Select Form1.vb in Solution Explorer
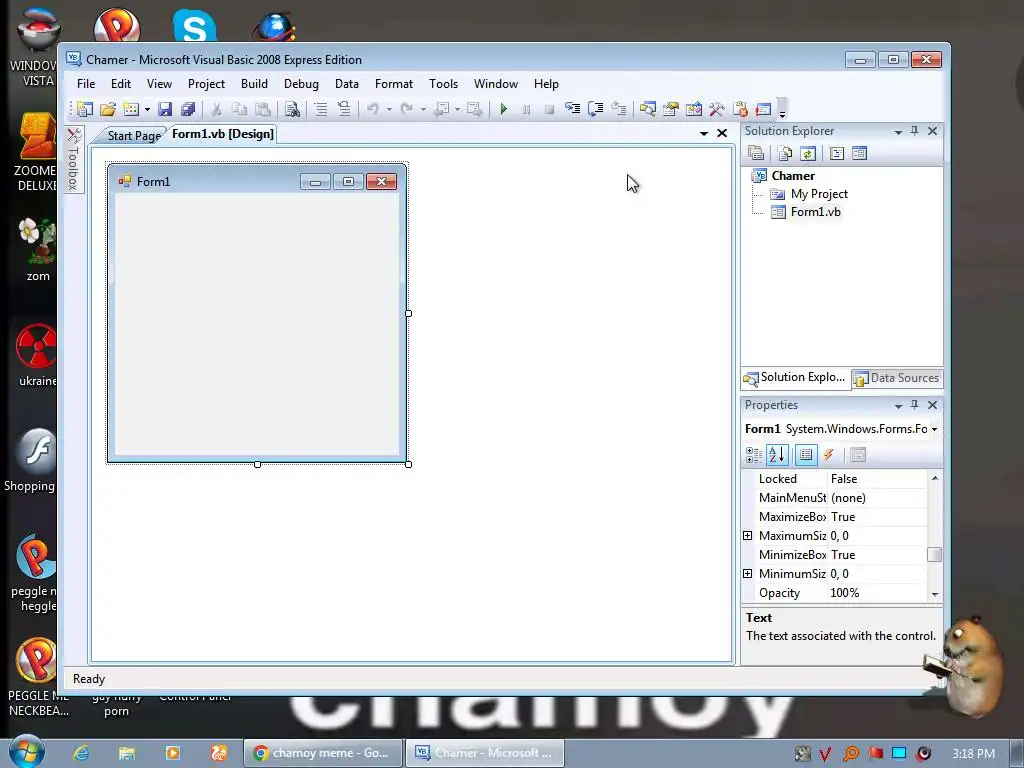 click(816, 212)
